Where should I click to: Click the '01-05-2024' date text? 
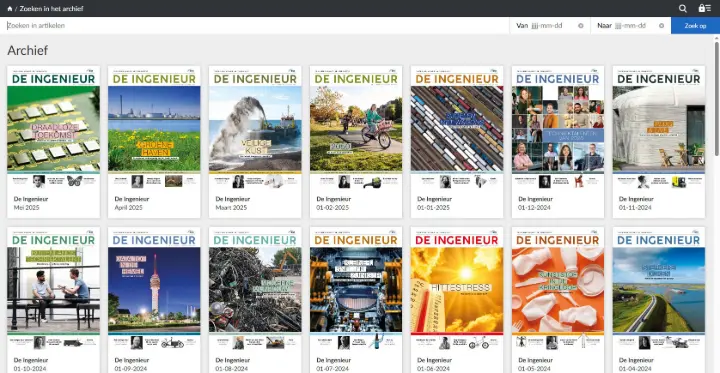(534, 368)
